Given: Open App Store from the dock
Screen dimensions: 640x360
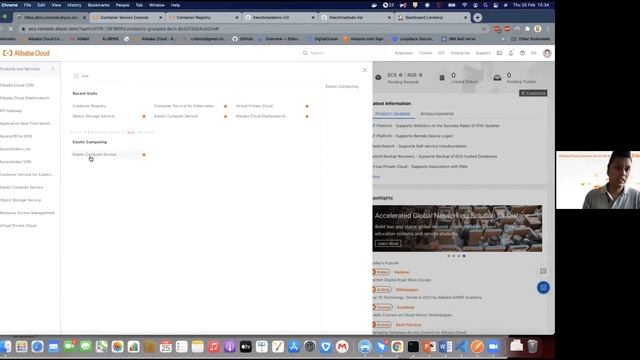Looking at the screenshot, I should click(x=294, y=347).
